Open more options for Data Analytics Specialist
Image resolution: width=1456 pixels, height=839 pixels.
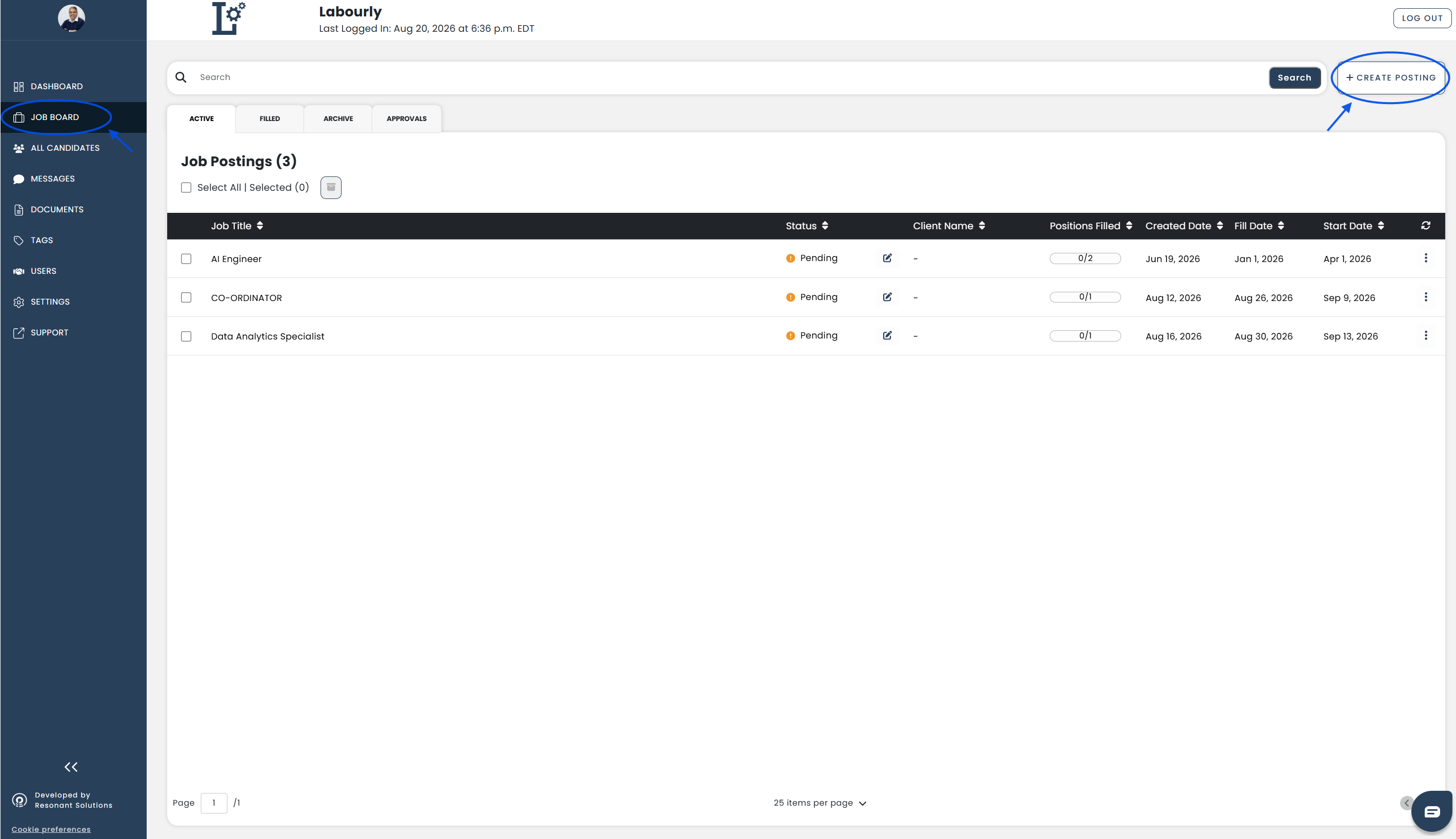point(1425,335)
